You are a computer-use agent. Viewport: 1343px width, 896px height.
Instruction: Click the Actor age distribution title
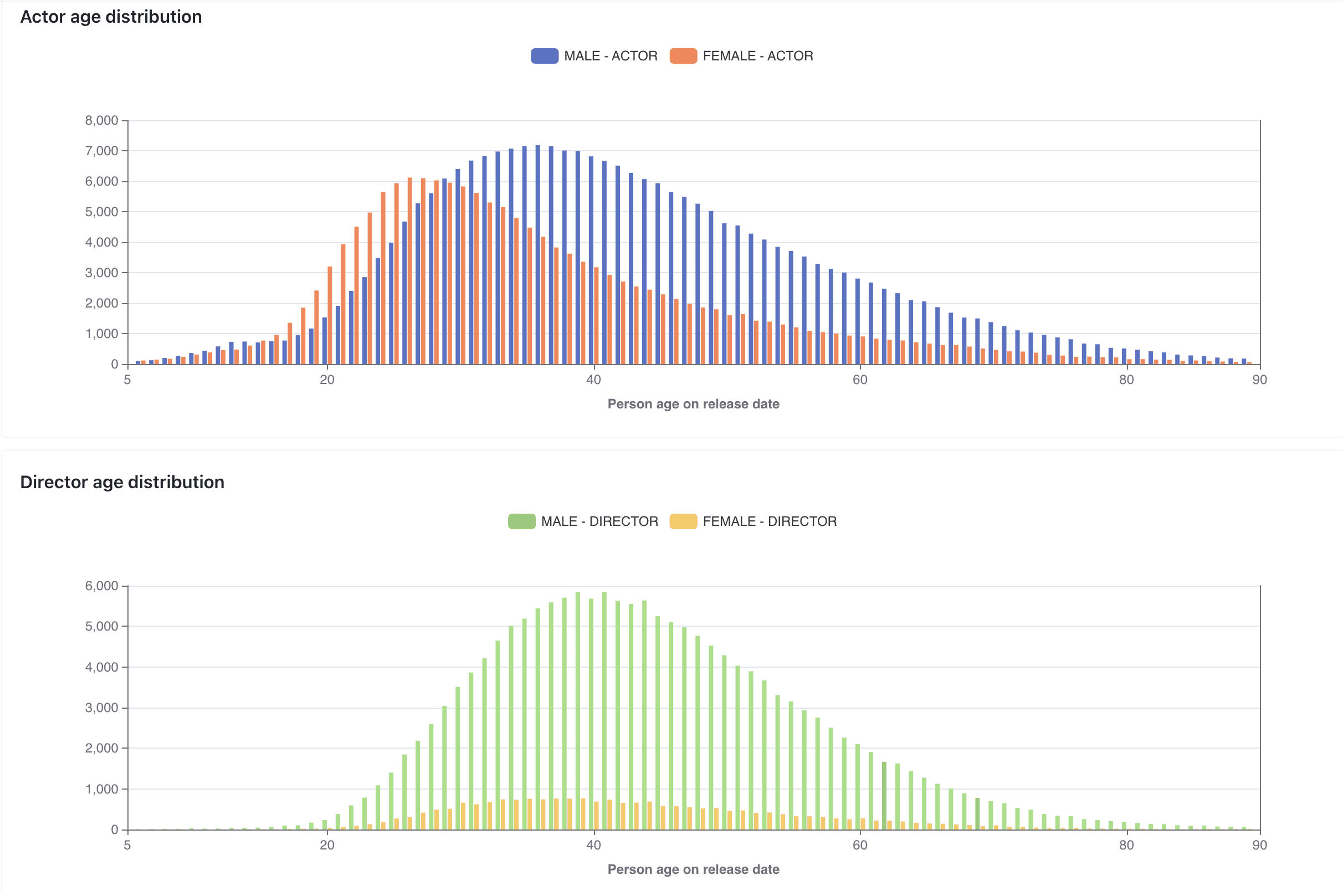(111, 17)
